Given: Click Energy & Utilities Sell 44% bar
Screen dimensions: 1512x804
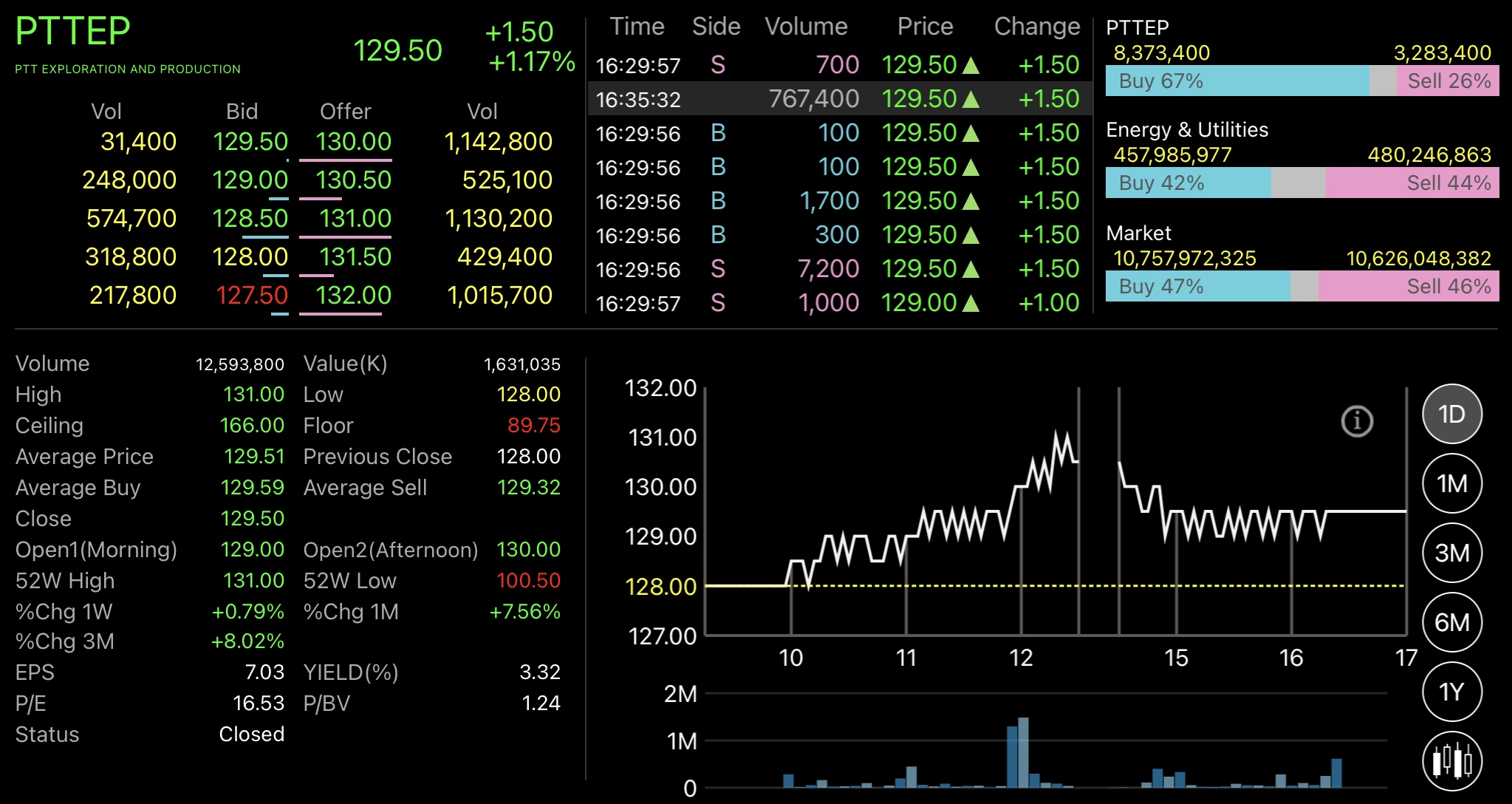Looking at the screenshot, I should click(1412, 183).
